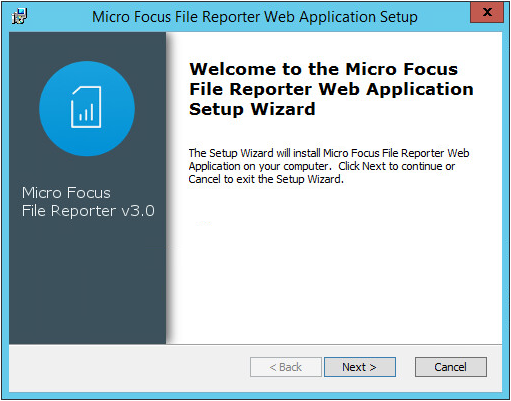Open the installer icon system menu
The height and width of the screenshot is (401, 511).
(20, 16)
